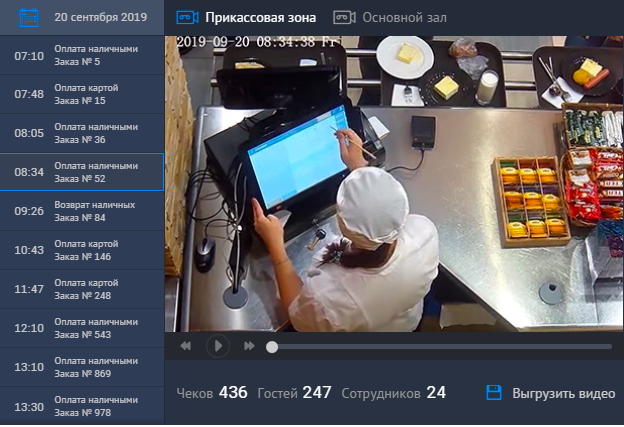Image resolution: width=624 pixels, height=427 pixels.
Task: Choose the 11:47 card payment order 248
Action: [82, 289]
